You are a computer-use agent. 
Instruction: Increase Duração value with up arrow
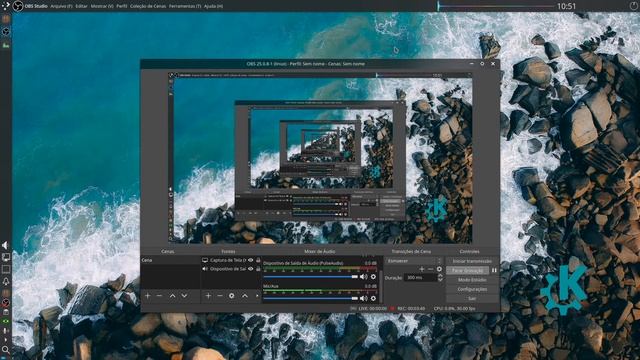point(440,276)
